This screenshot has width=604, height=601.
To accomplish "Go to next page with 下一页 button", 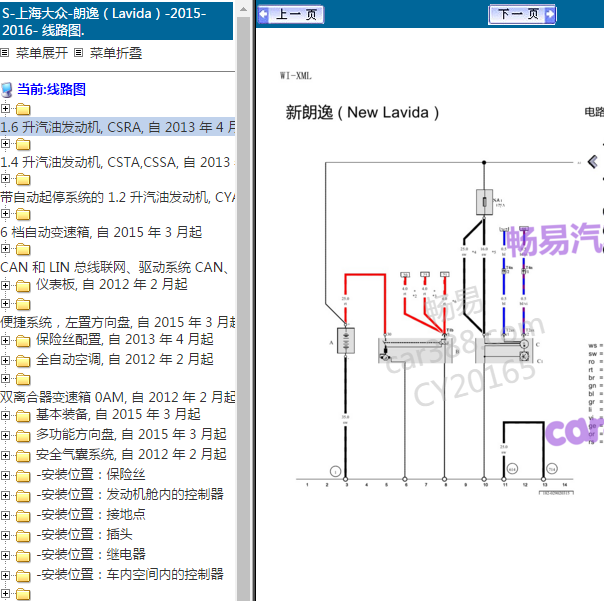I will (x=522, y=14).
